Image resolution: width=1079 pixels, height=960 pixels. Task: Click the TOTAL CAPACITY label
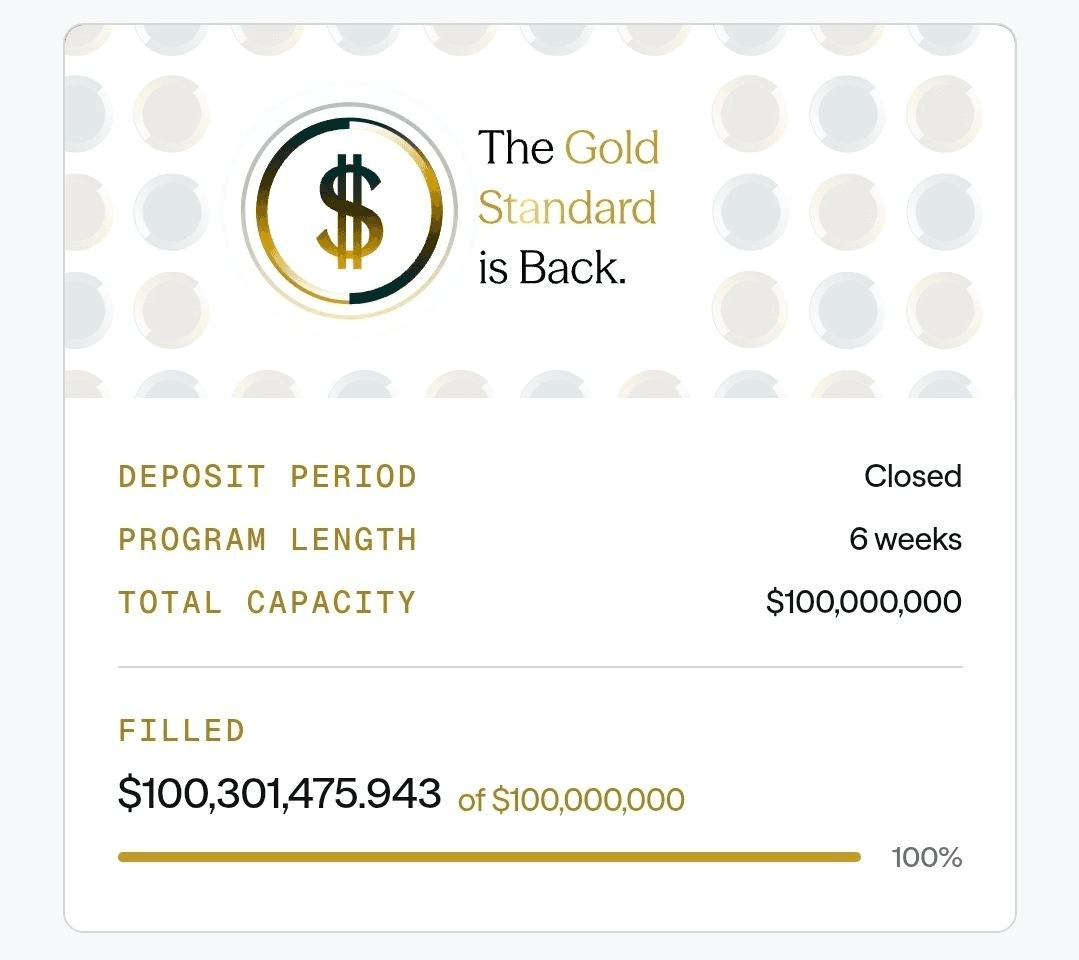click(x=267, y=603)
